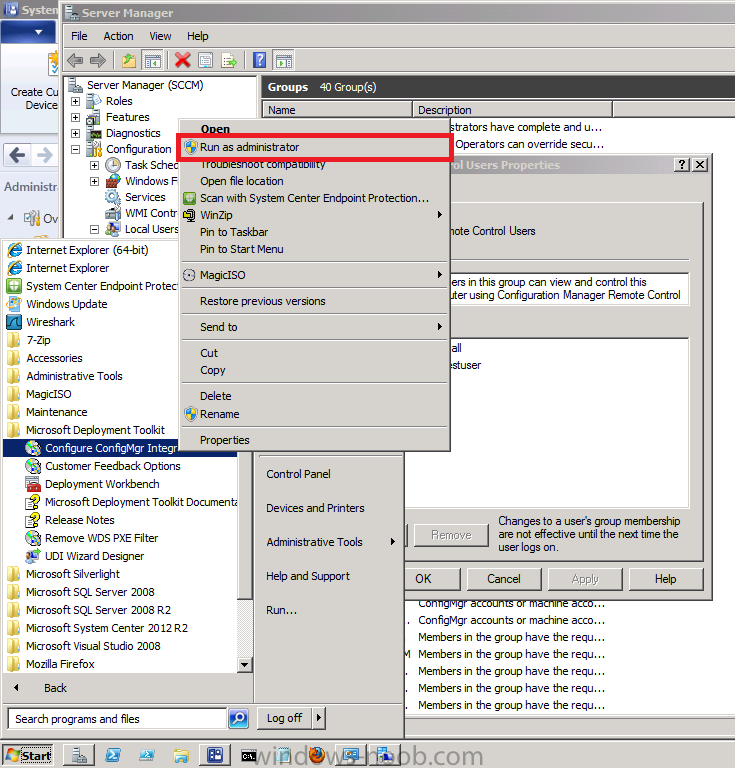735x771 pixels.
Task: Open the Action menu
Action: coord(118,36)
